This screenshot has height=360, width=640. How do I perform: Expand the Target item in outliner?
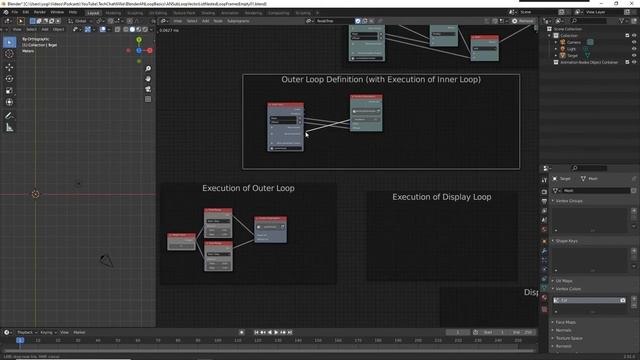(556, 55)
